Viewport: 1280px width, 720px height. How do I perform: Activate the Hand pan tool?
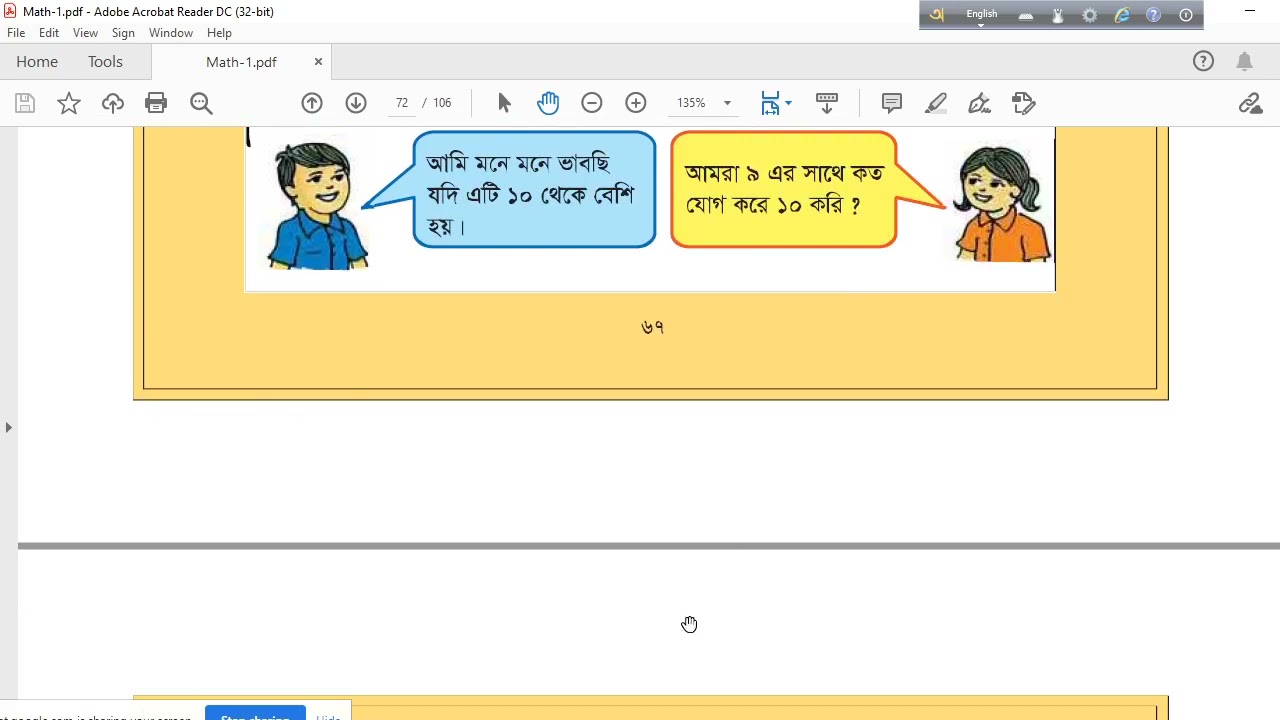coord(548,103)
